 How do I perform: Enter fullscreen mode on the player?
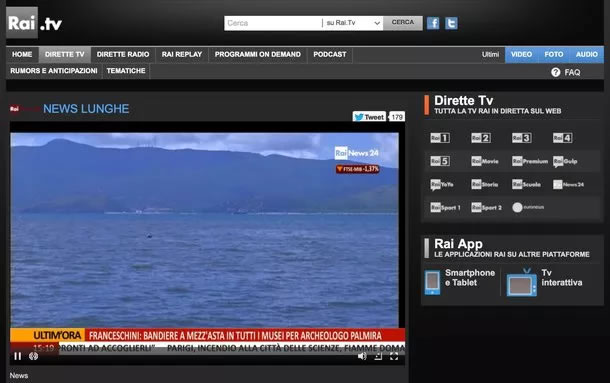tap(394, 357)
